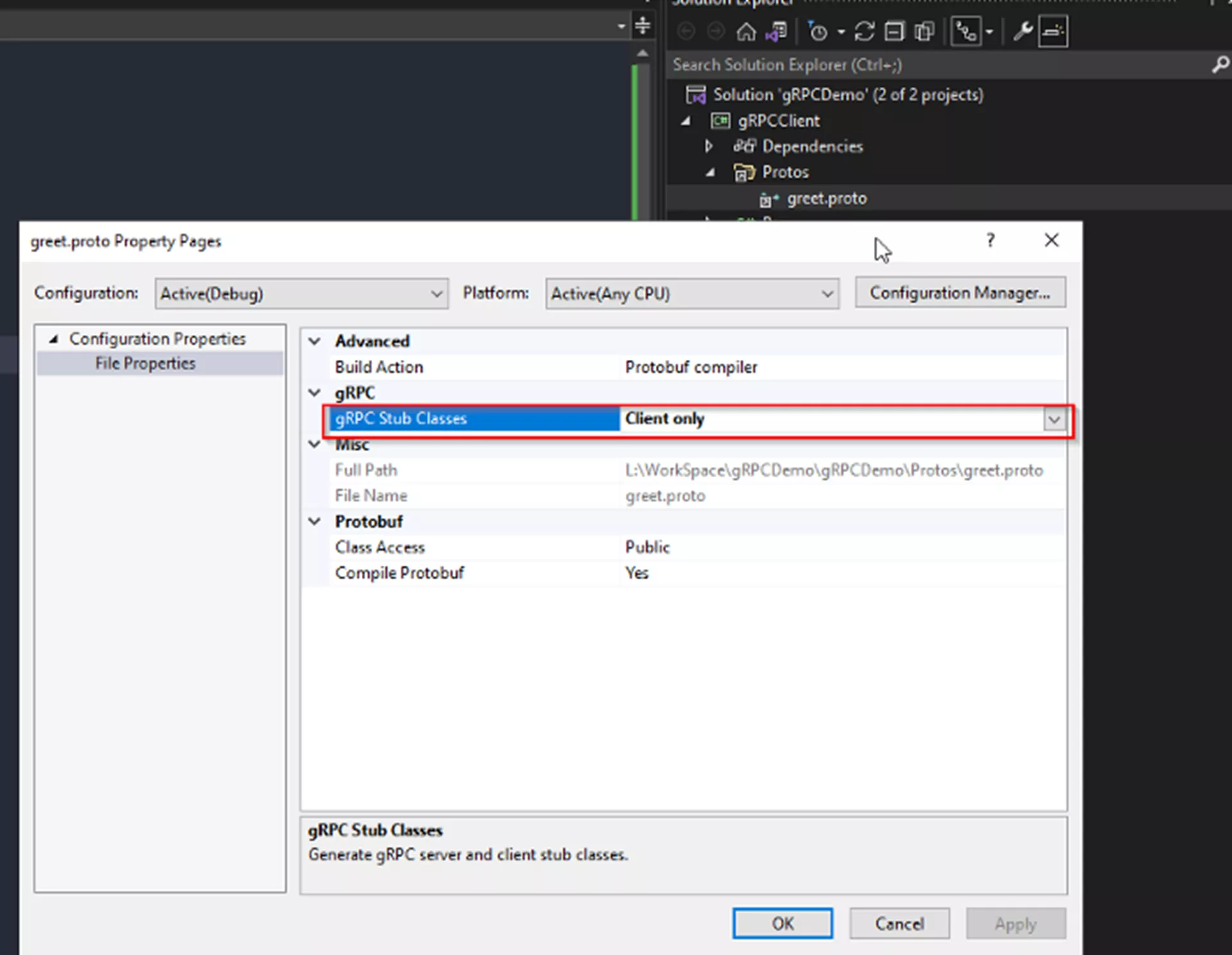Click the Cancel button
Image resolution: width=1232 pixels, height=955 pixels.
point(899,924)
